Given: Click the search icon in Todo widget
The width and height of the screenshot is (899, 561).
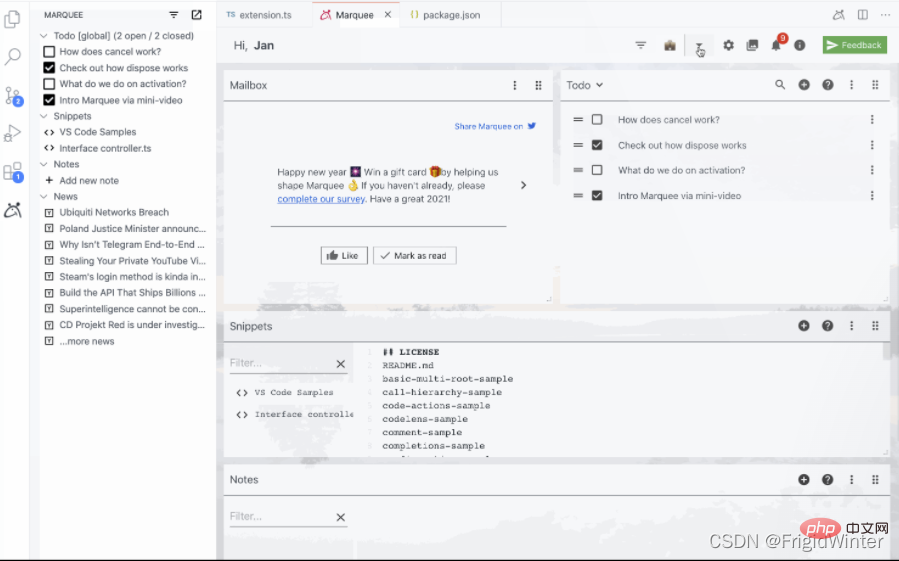Looking at the screenshot, I should [x=780, y=85].
